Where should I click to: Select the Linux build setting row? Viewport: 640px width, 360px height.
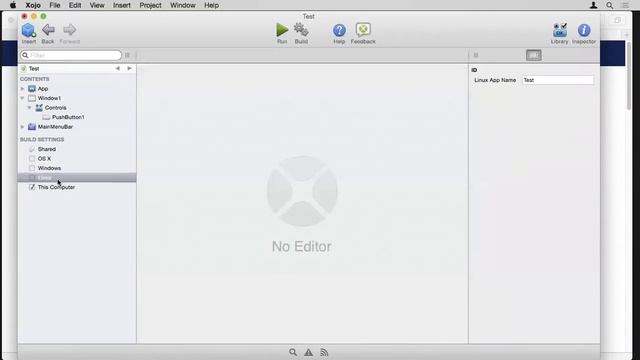(77, 178)
